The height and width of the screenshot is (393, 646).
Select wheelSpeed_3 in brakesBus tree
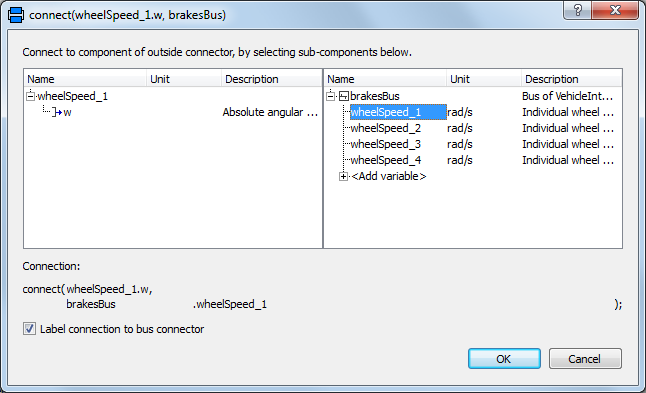386,144
